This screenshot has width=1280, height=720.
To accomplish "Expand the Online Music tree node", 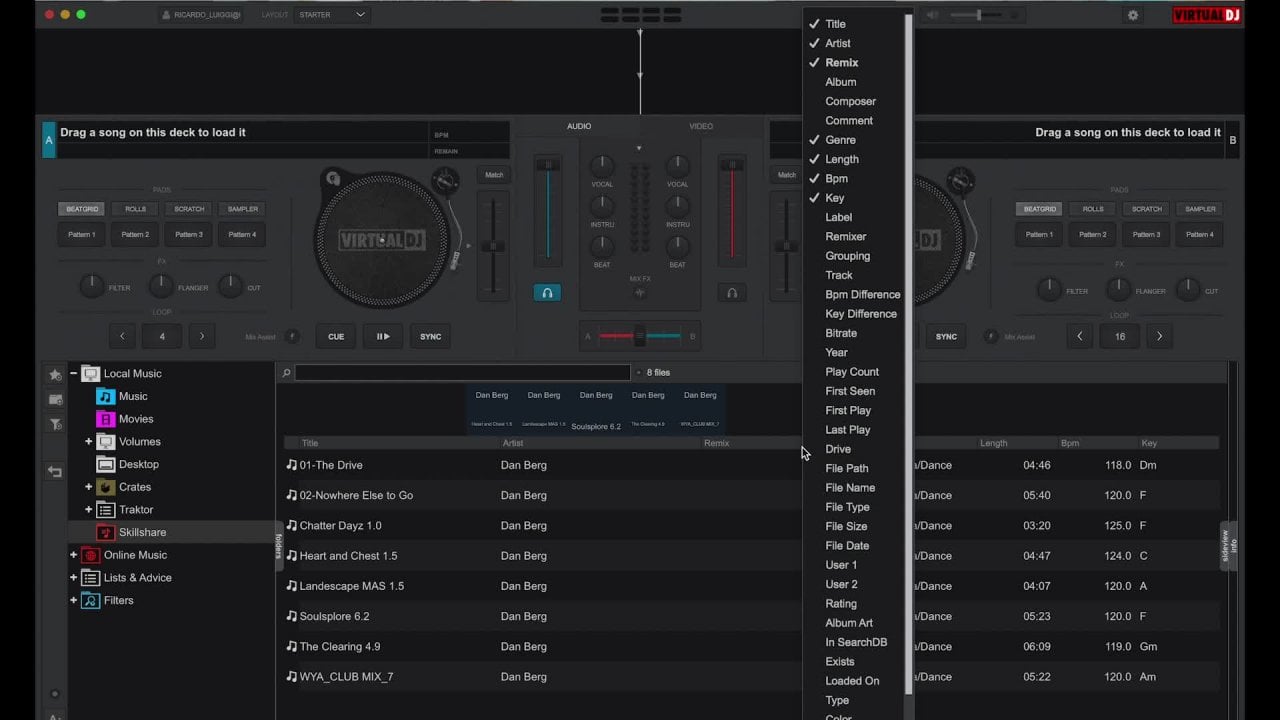I will (73, 555).
